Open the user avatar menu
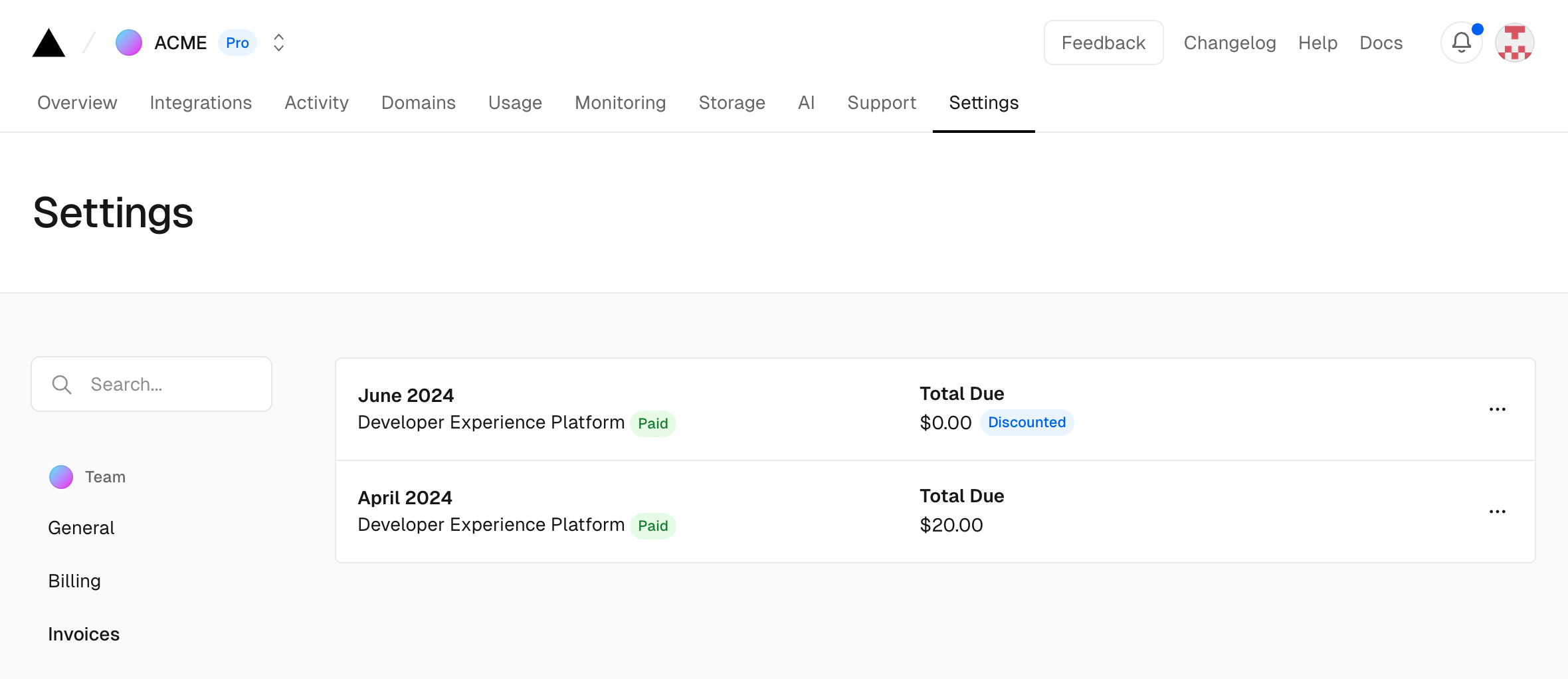 (x=1514, y=43)
